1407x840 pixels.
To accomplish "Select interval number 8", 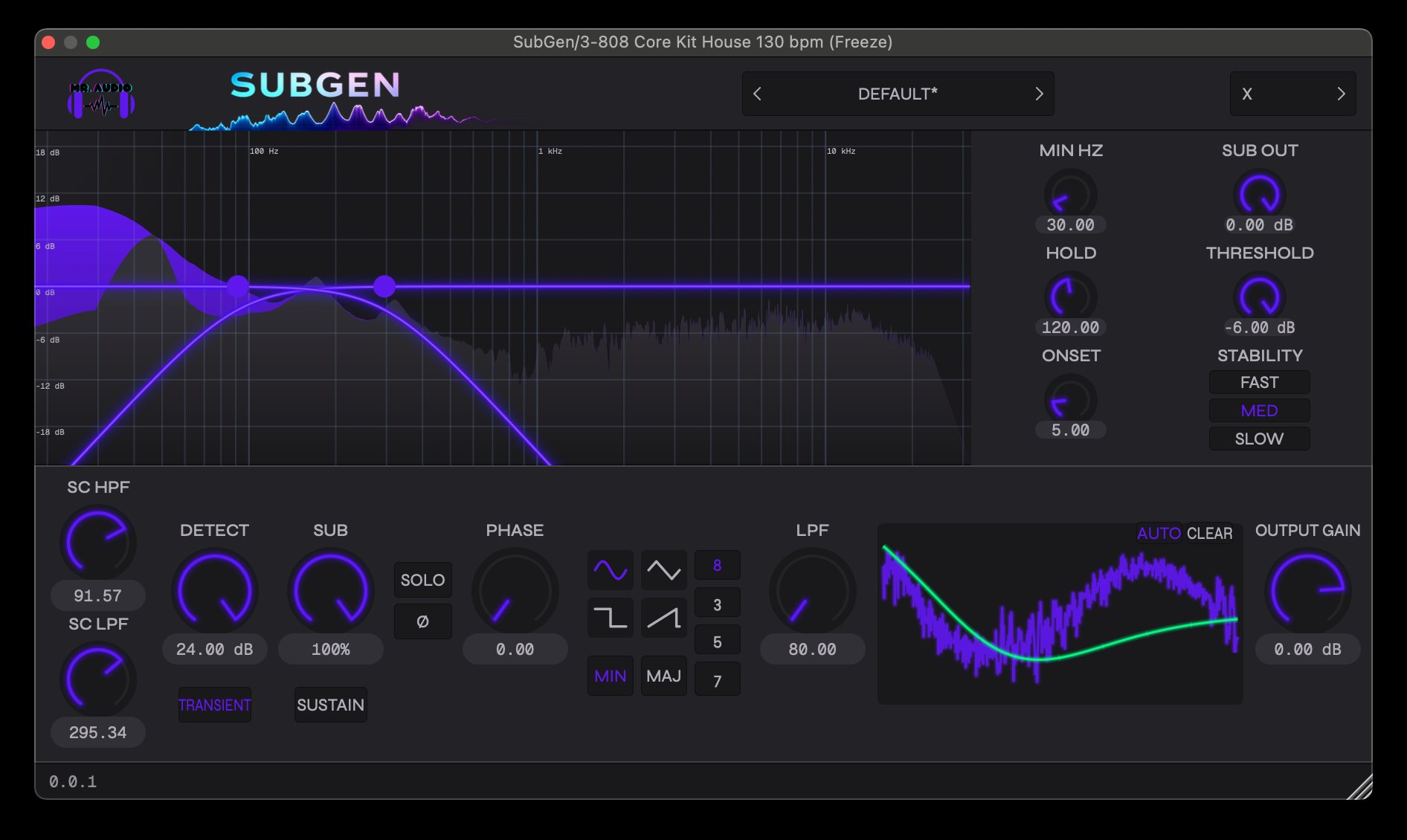I will point(717,565).
